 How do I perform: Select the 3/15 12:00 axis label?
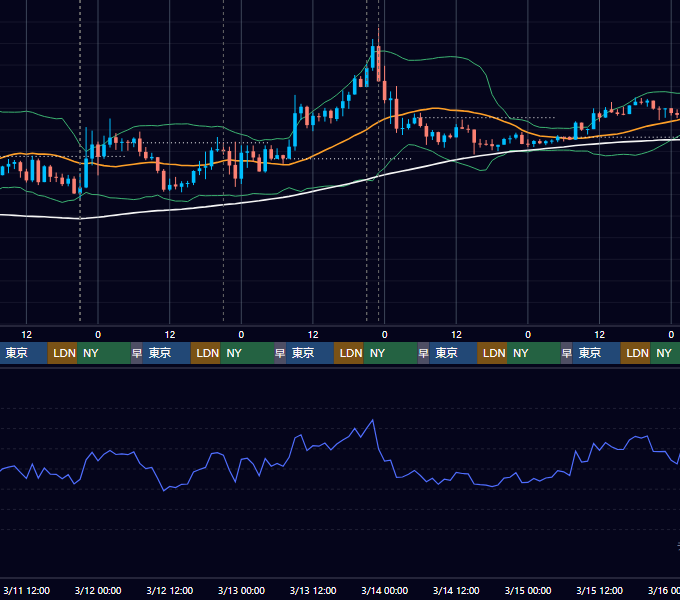(x=599, y=590)
